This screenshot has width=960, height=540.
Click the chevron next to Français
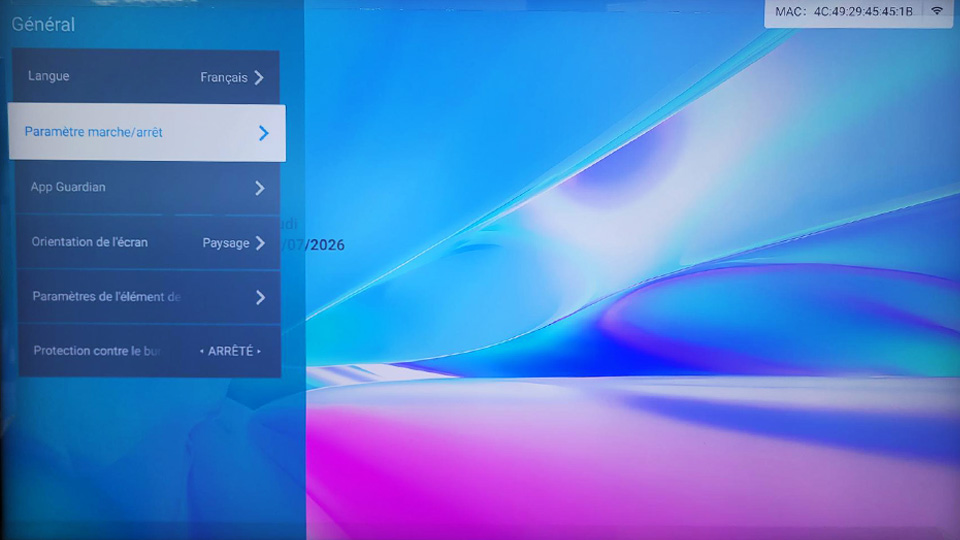tap(259, 77)
